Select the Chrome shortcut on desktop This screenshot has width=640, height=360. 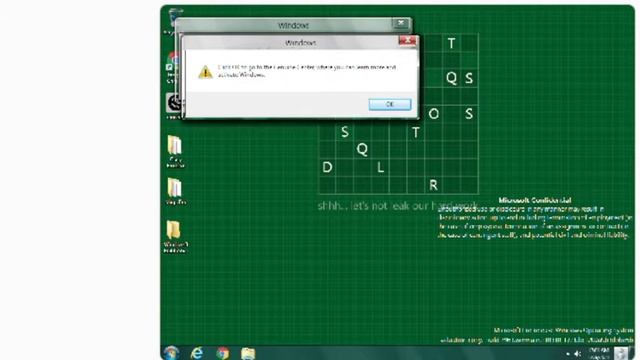173,68
